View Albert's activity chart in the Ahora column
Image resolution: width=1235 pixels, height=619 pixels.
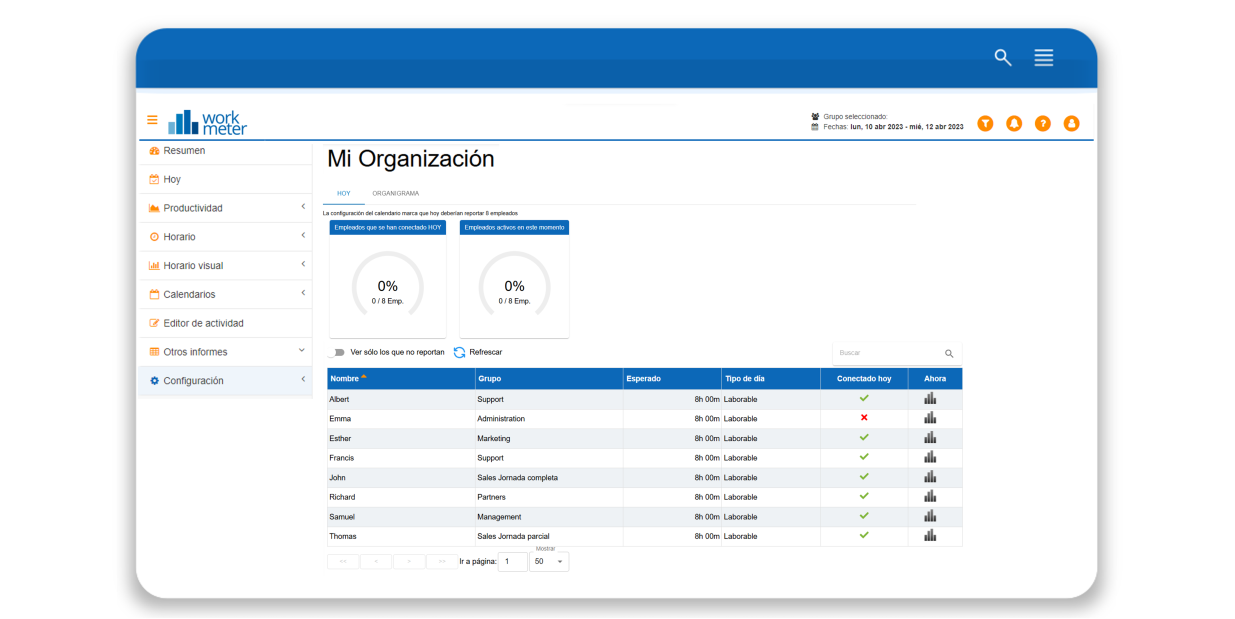click(930, 398)
